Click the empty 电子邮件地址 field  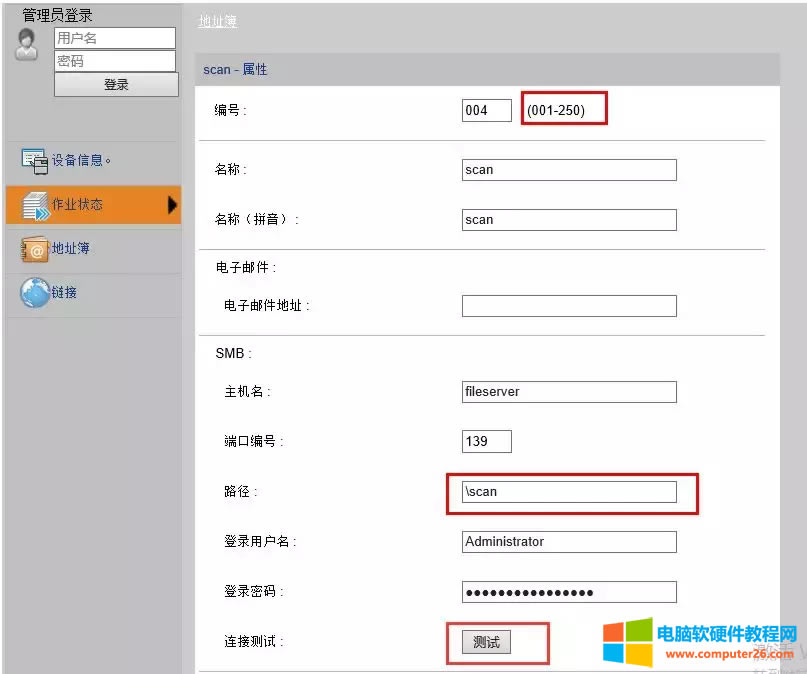[x=568, y=306]
